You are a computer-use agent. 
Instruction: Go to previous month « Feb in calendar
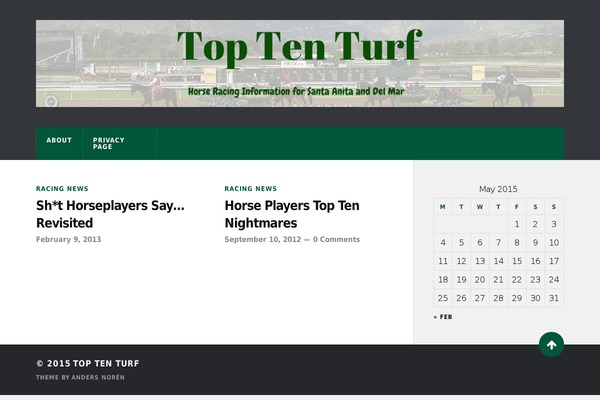[x=443, y=317]
